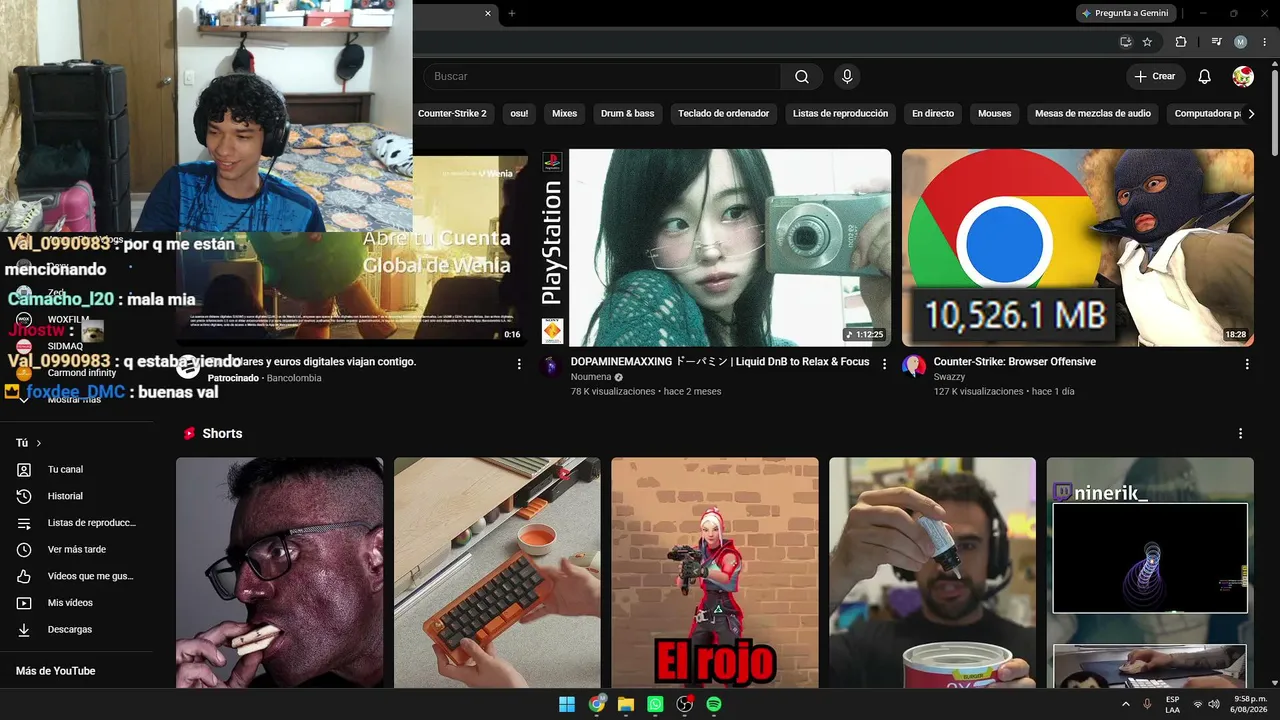Select the osu! filter chip
1280x720 pixels.
(519, 114)
